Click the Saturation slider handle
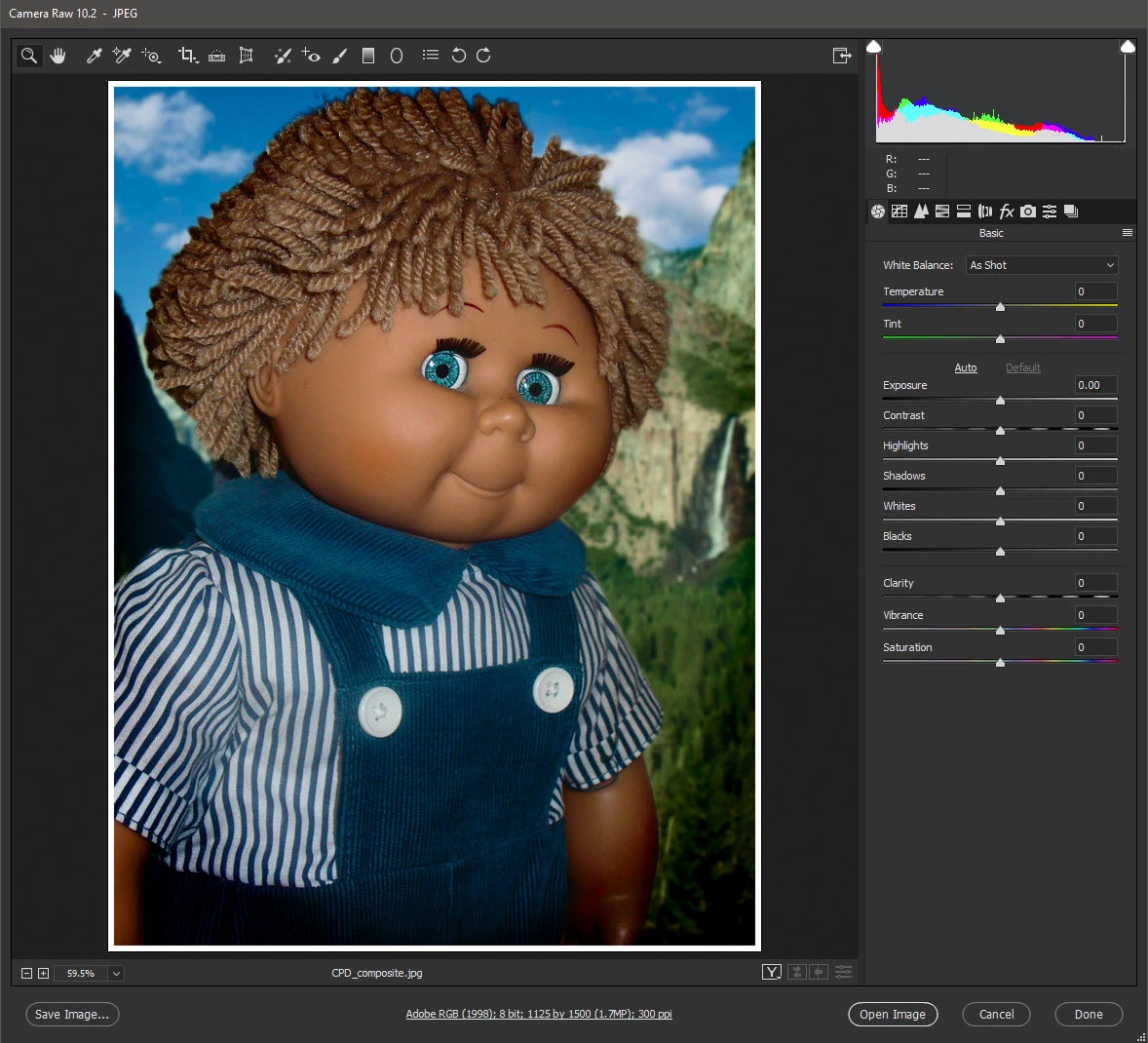Viewport: 1148px width, 1043px height. [1000, 663]
